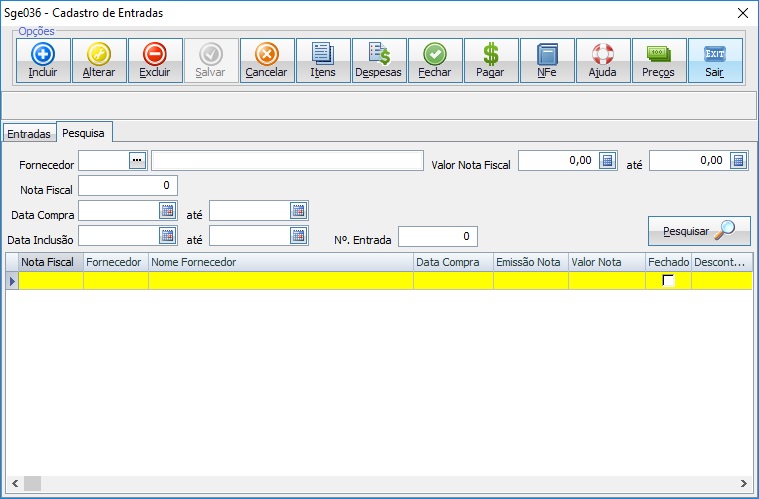The image size is (759, 499).
Task: Open the Preços money icon
Action: pos(659,54)
